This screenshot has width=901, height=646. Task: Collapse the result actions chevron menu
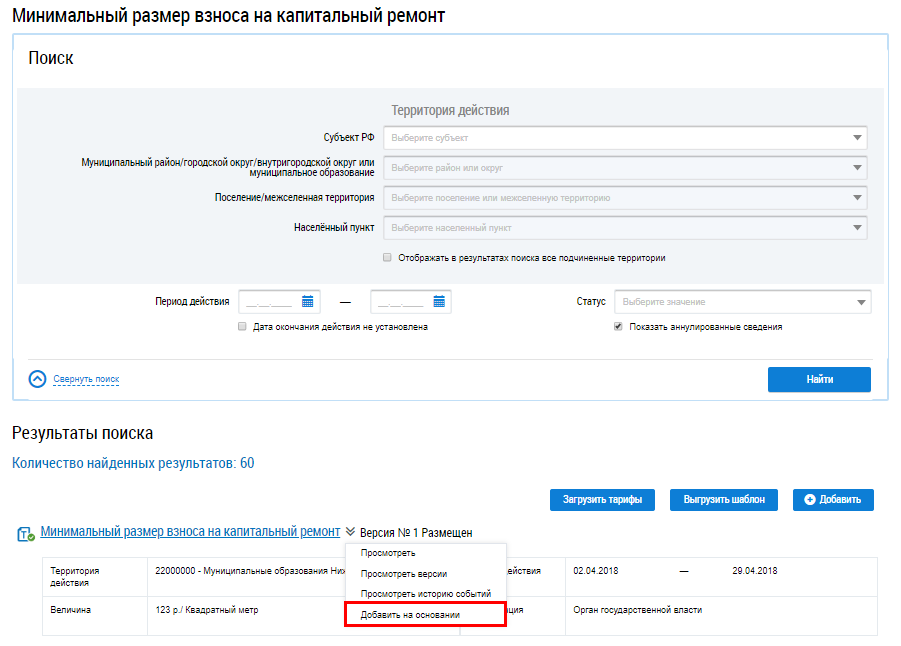pos(351,532)
